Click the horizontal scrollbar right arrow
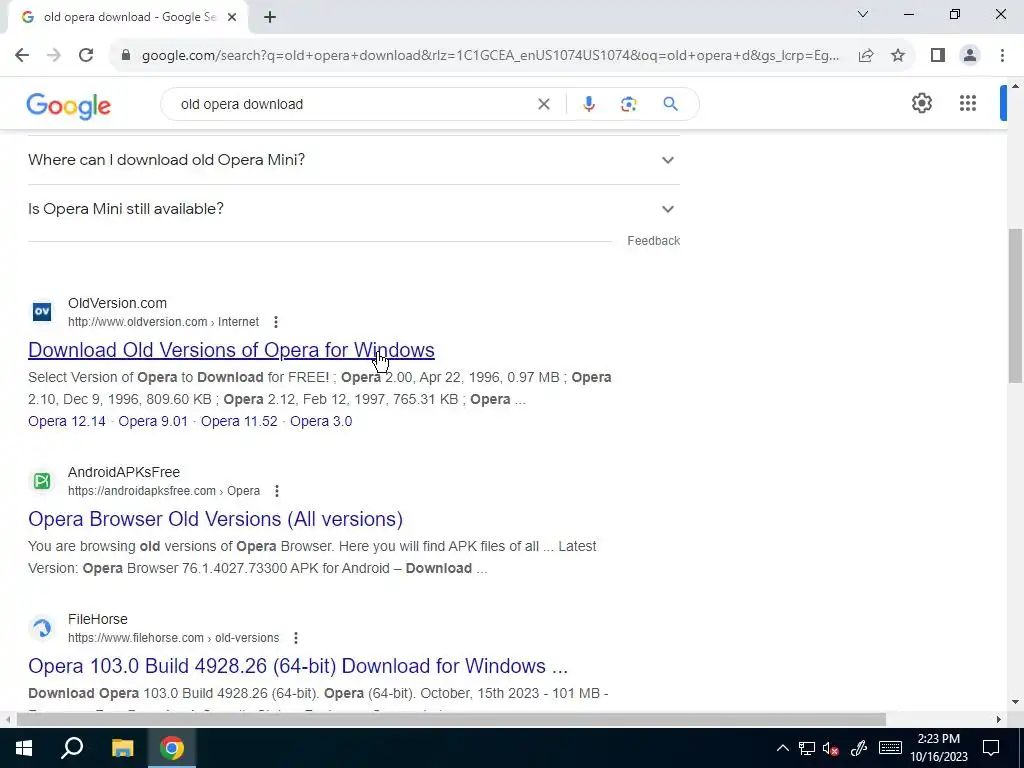Viewport: 1024px width, 768px height. coord(999,720)
